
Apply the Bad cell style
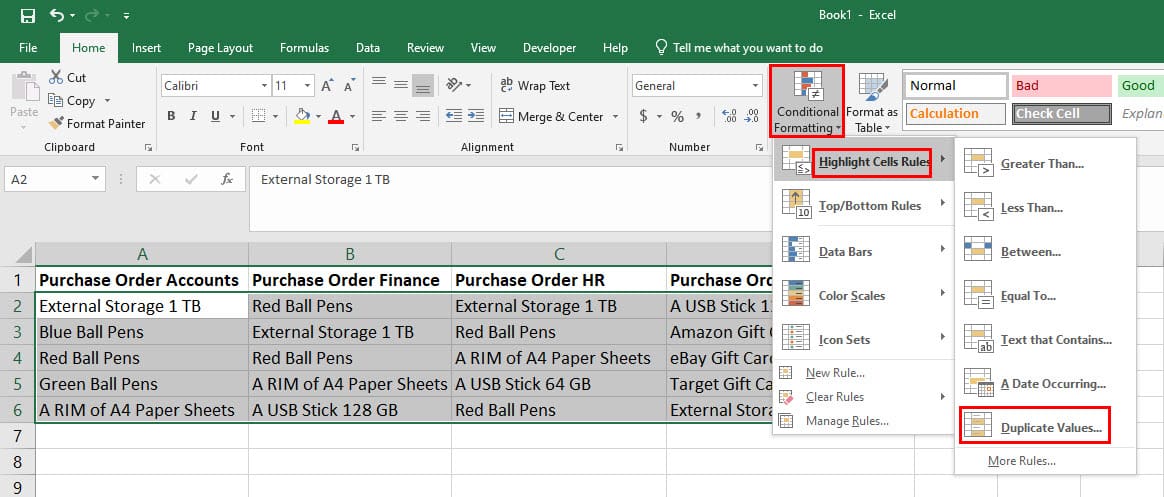pos(1061,85)
